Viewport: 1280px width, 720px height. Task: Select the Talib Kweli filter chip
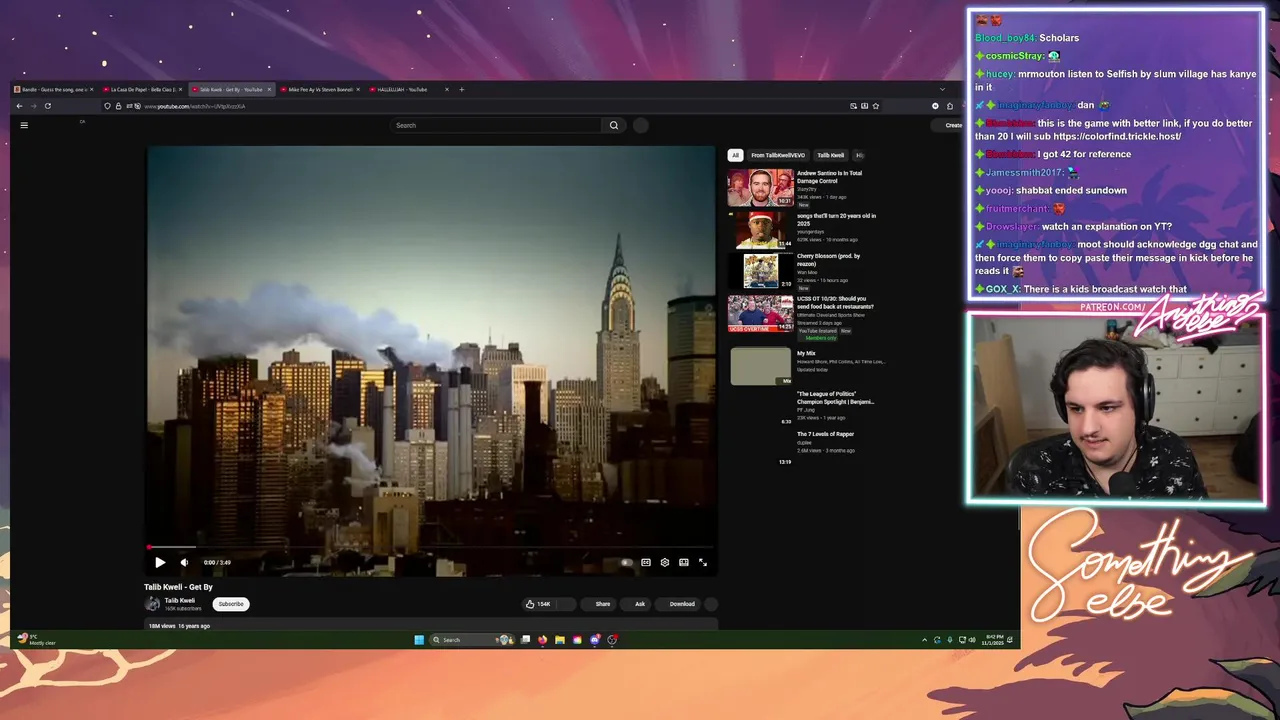click(831, 155)
